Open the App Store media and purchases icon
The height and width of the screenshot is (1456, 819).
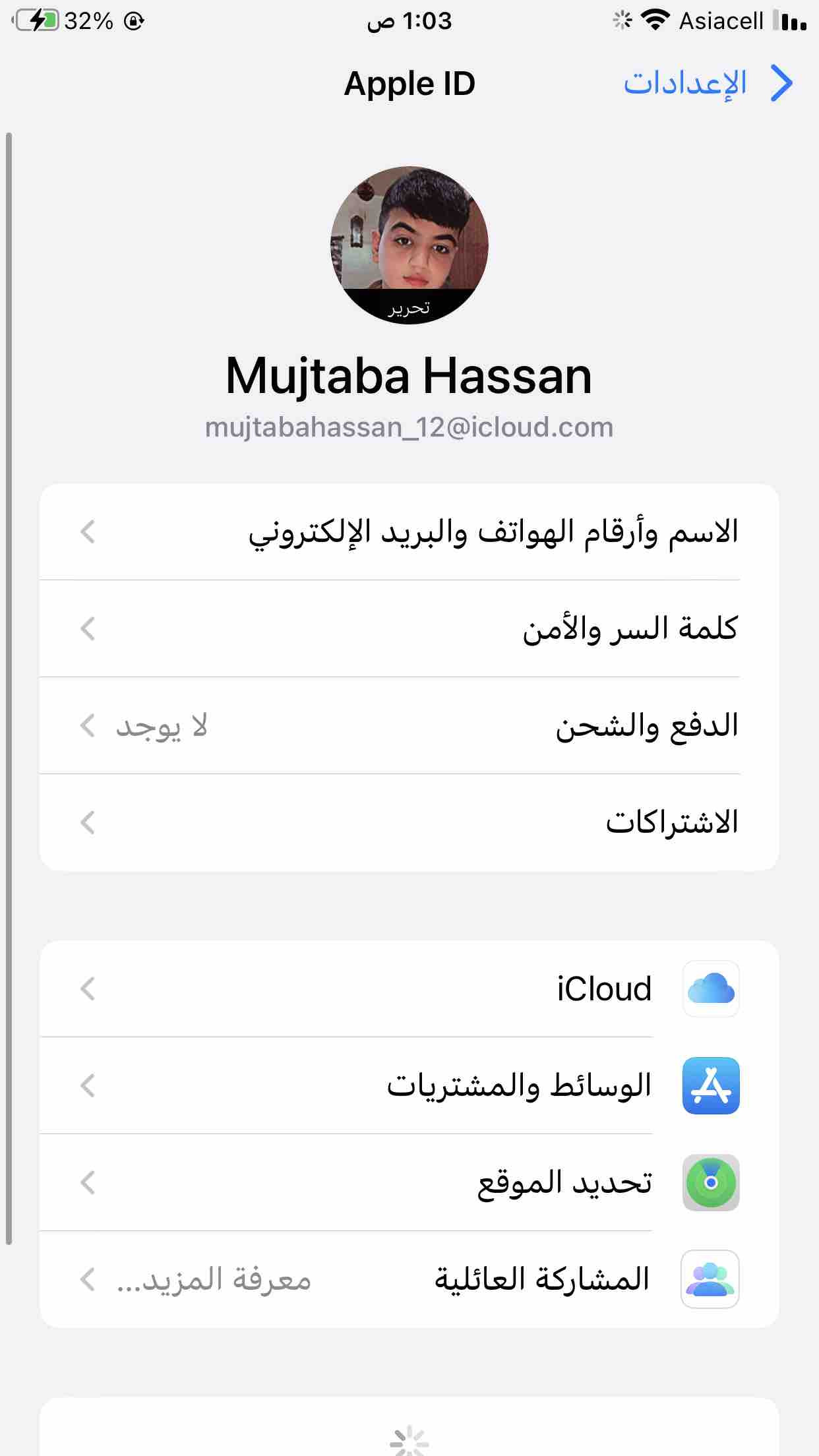[x=711, y=1085]
